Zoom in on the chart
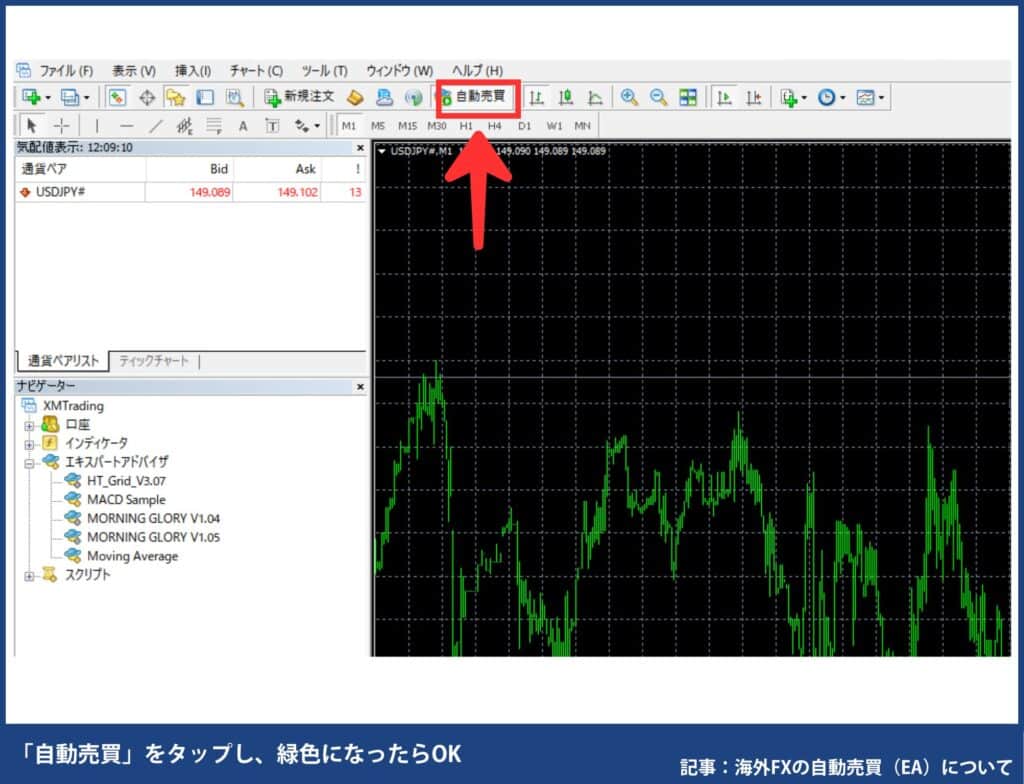The image size is (1024, 784). pyautogui.click(x=628, y=97)
